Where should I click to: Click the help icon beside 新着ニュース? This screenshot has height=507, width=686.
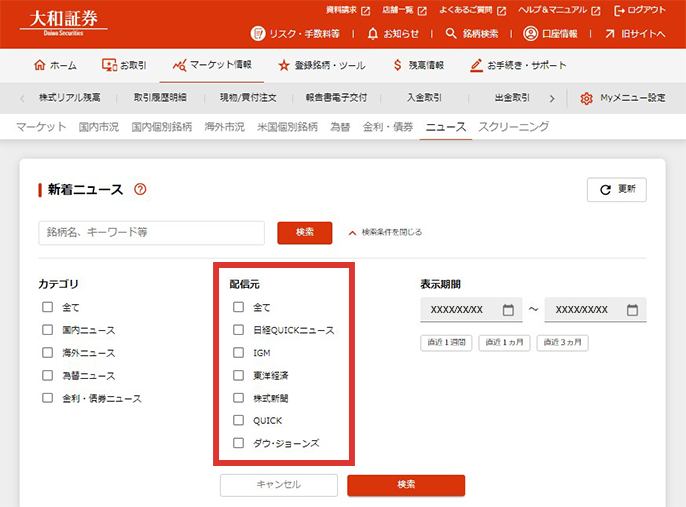pyautogui.click(x=140, y=189)
